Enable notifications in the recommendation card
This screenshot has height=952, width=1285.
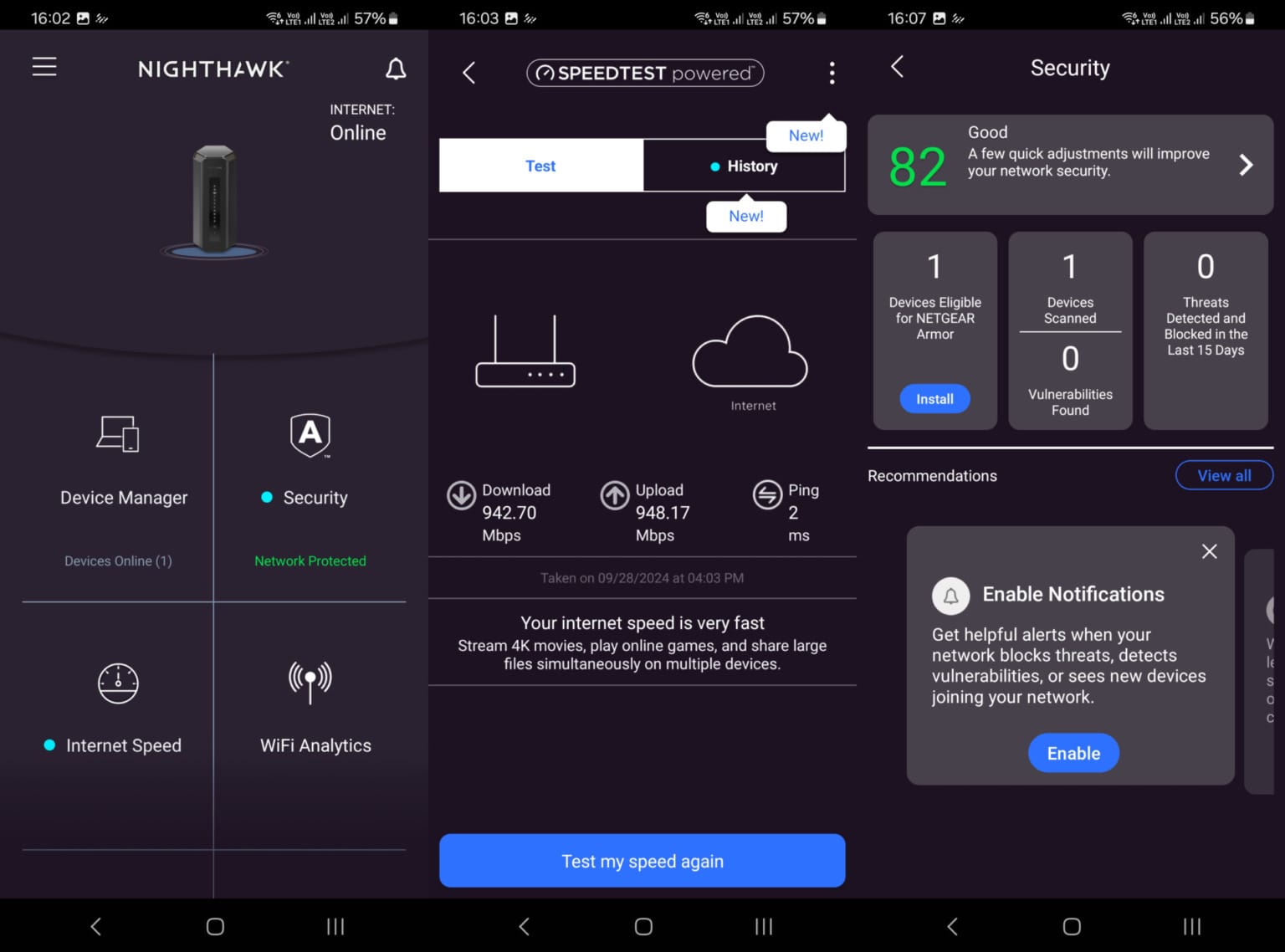[1073, 753]
